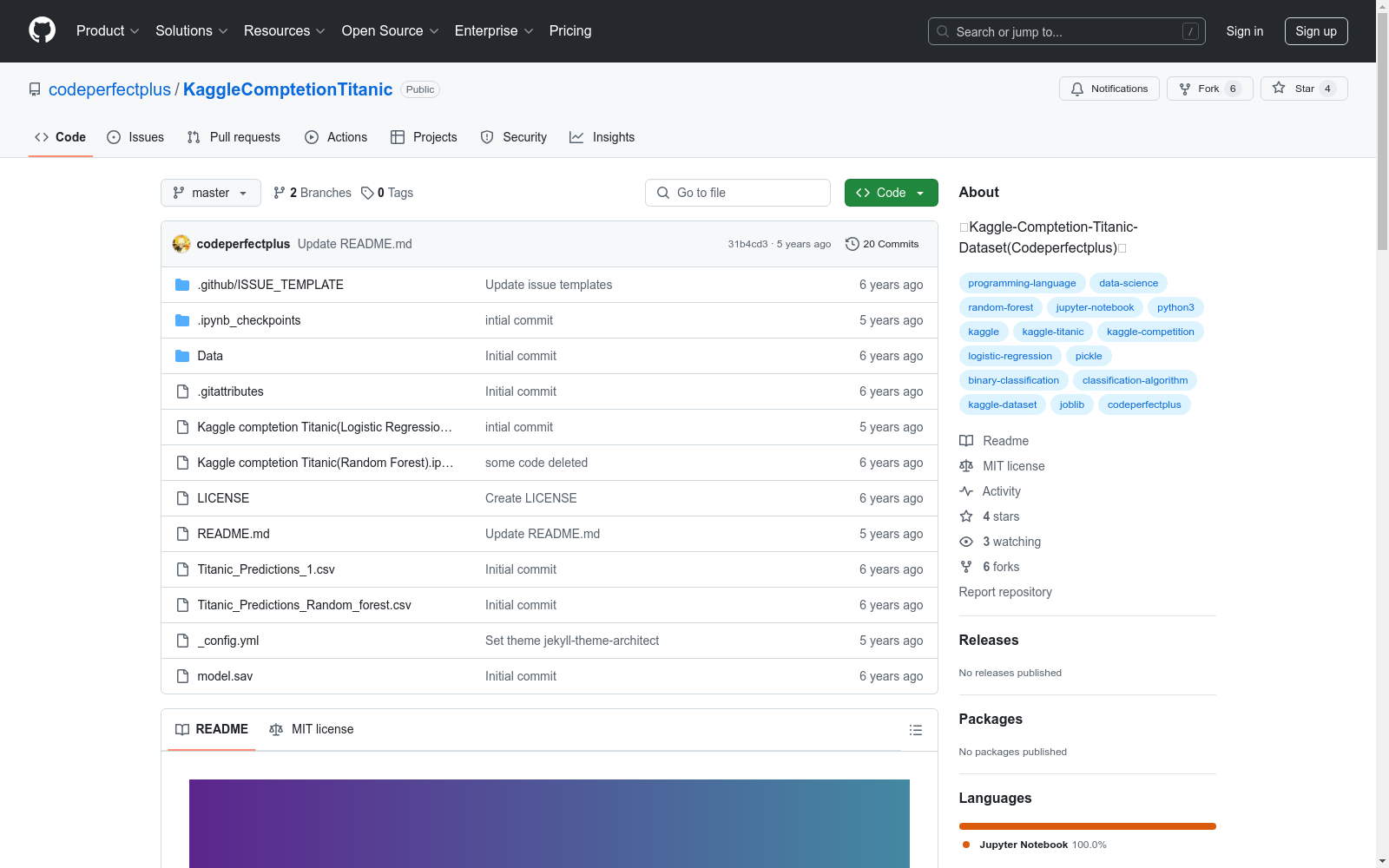Click the page vertical scrollbar thumb

point(1382,130)
